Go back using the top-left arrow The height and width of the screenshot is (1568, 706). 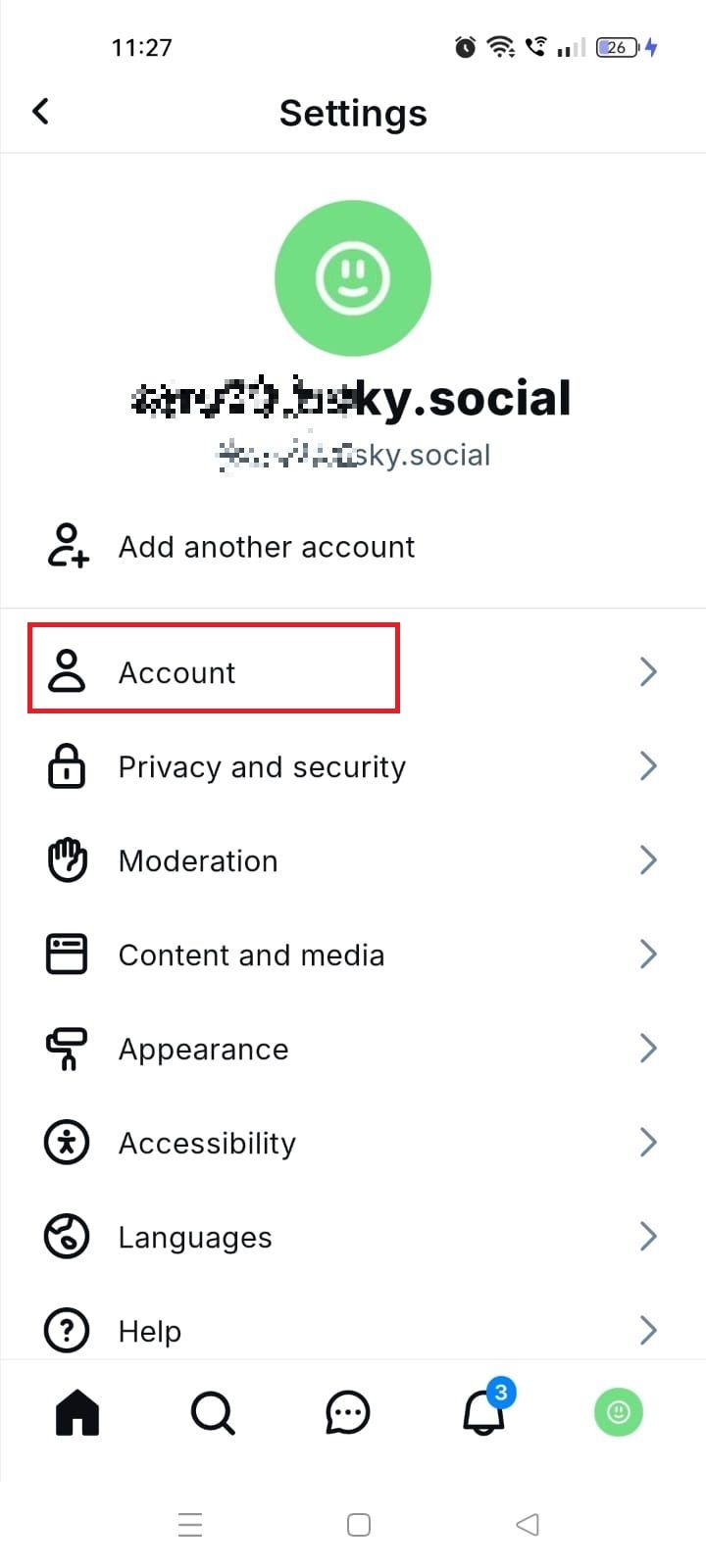tap(40, 111)
